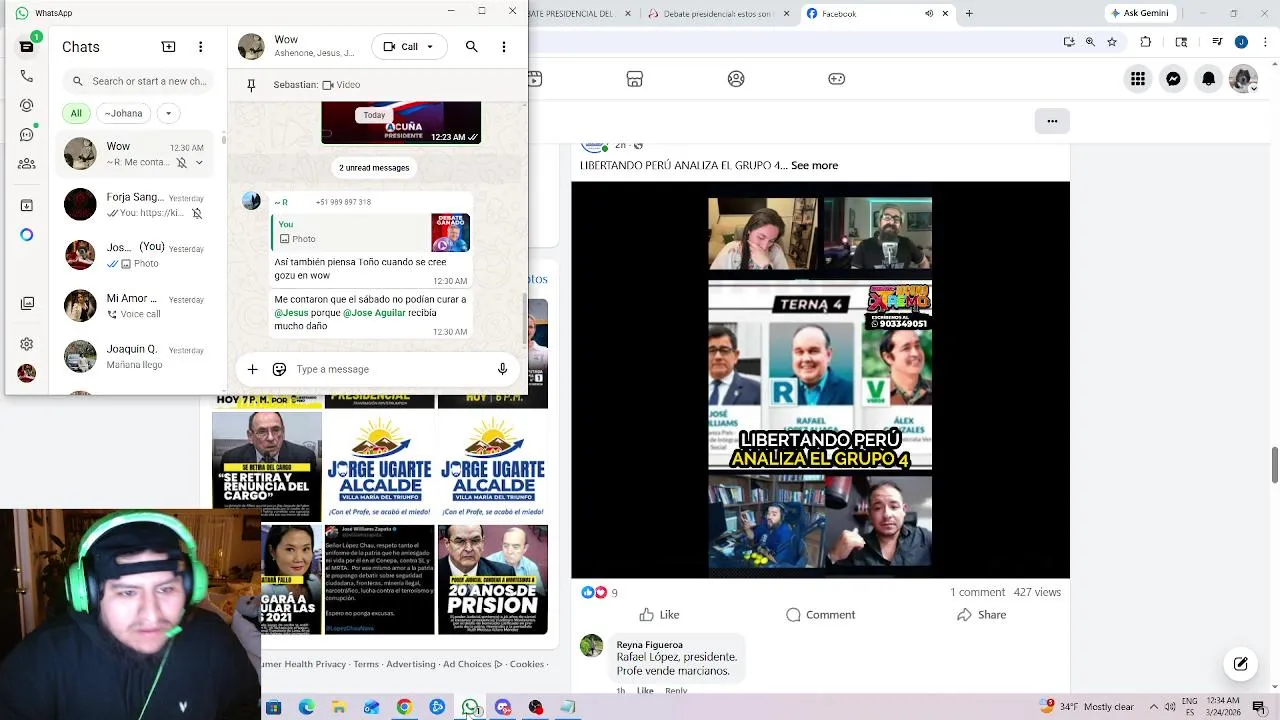Play the Libertando Perú video thumbnail
Screen dimensions: 1280x720
click(820, 380)
